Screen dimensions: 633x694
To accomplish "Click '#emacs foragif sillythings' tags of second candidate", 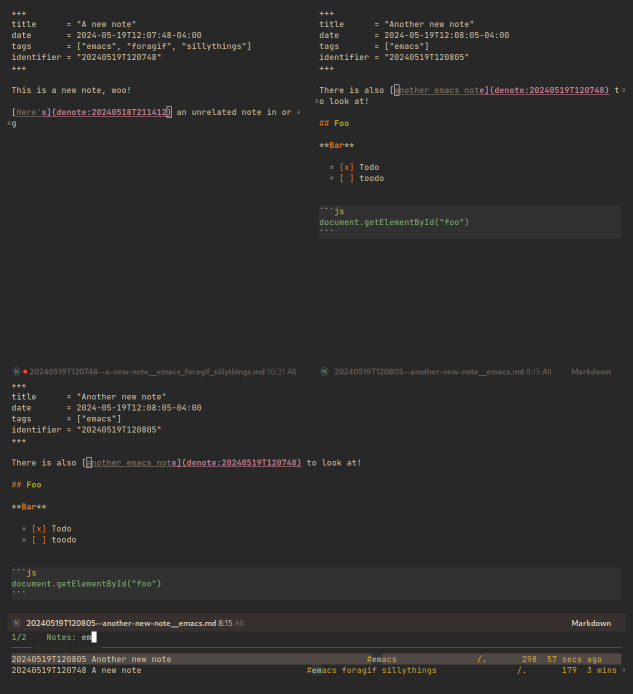I will tap(371, 670).
